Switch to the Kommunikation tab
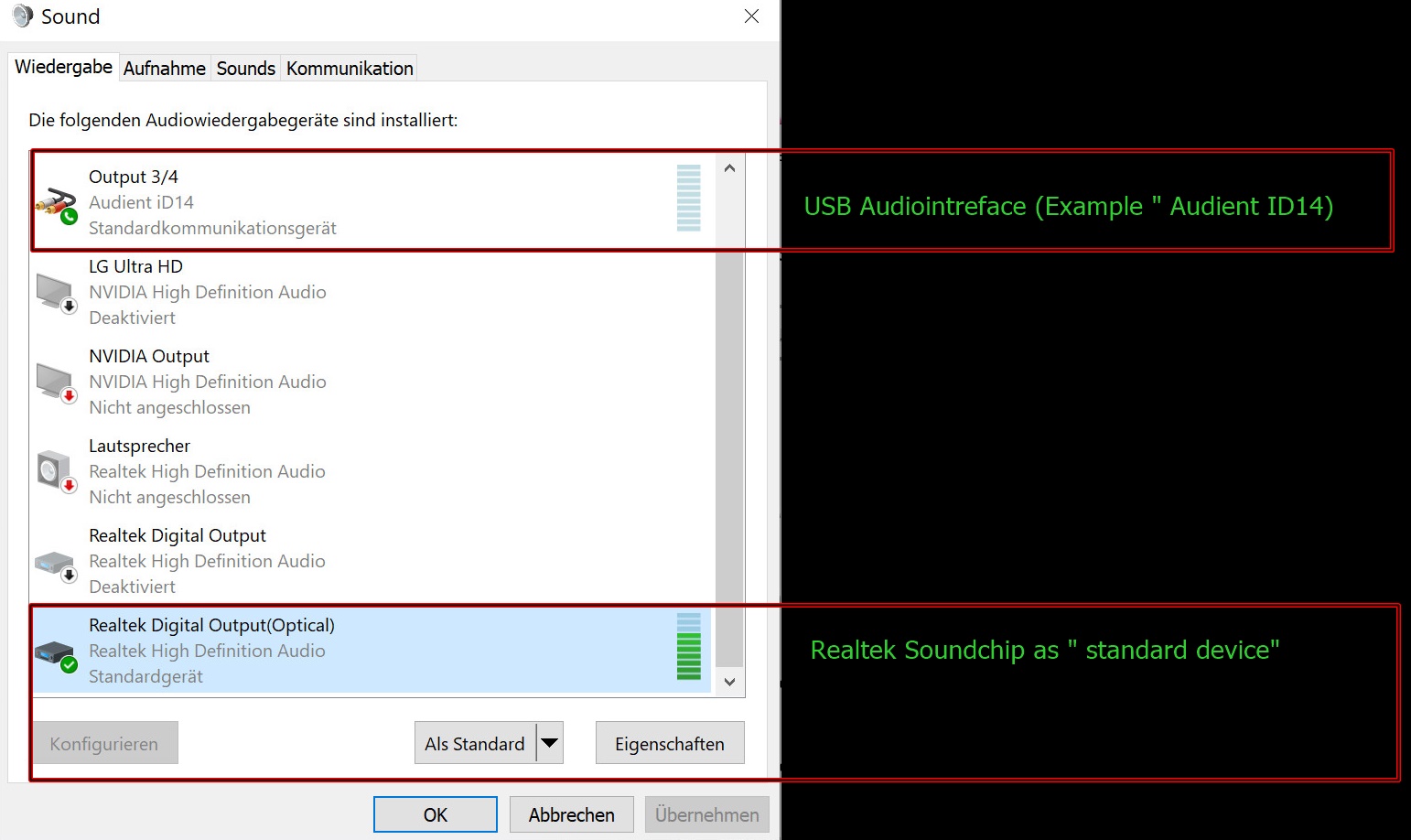 (350, 69)
